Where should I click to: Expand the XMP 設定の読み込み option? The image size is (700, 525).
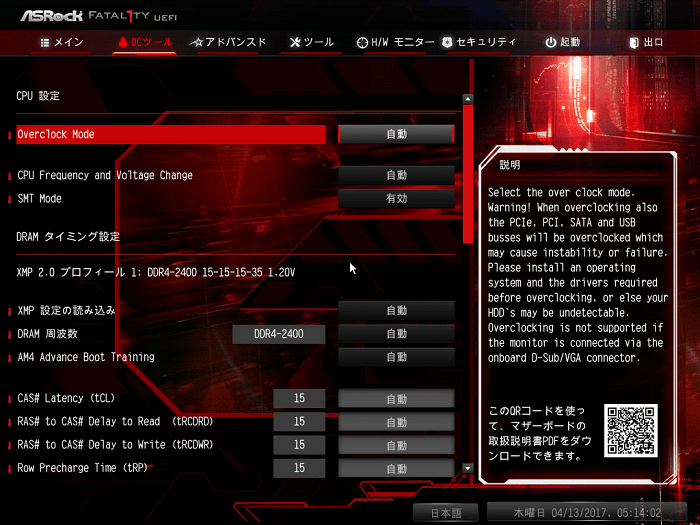pyautogui.click(x=396, y=310)
